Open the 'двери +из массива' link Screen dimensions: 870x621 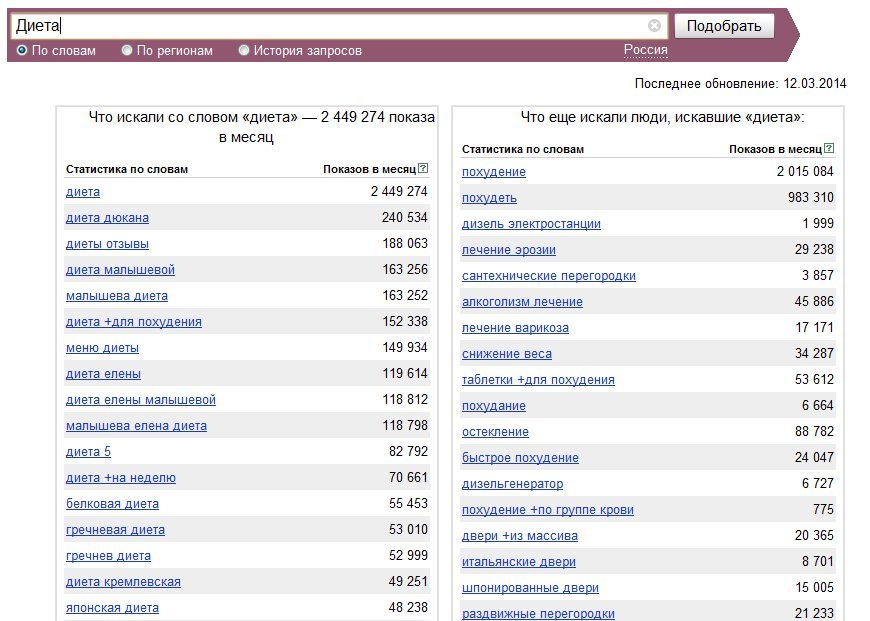click(x=519, y=537)
